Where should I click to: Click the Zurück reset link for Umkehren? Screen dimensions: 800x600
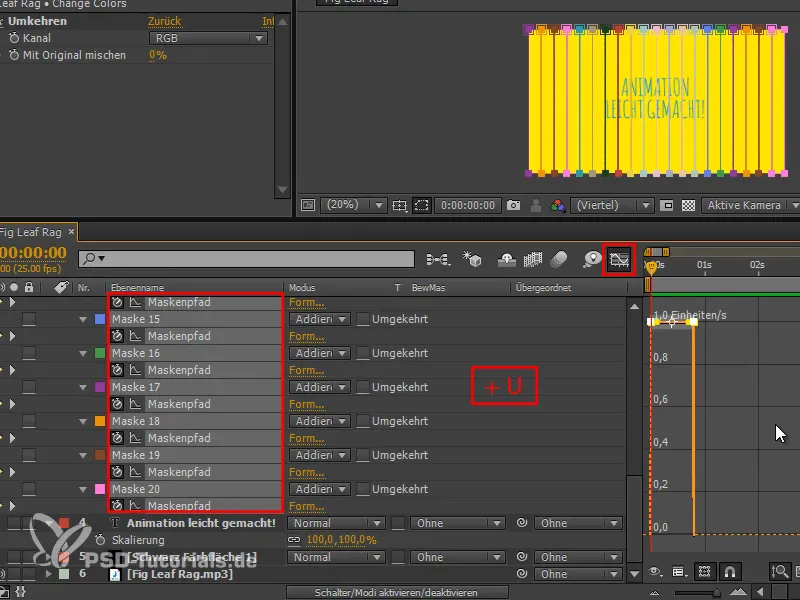click(164, 21)
